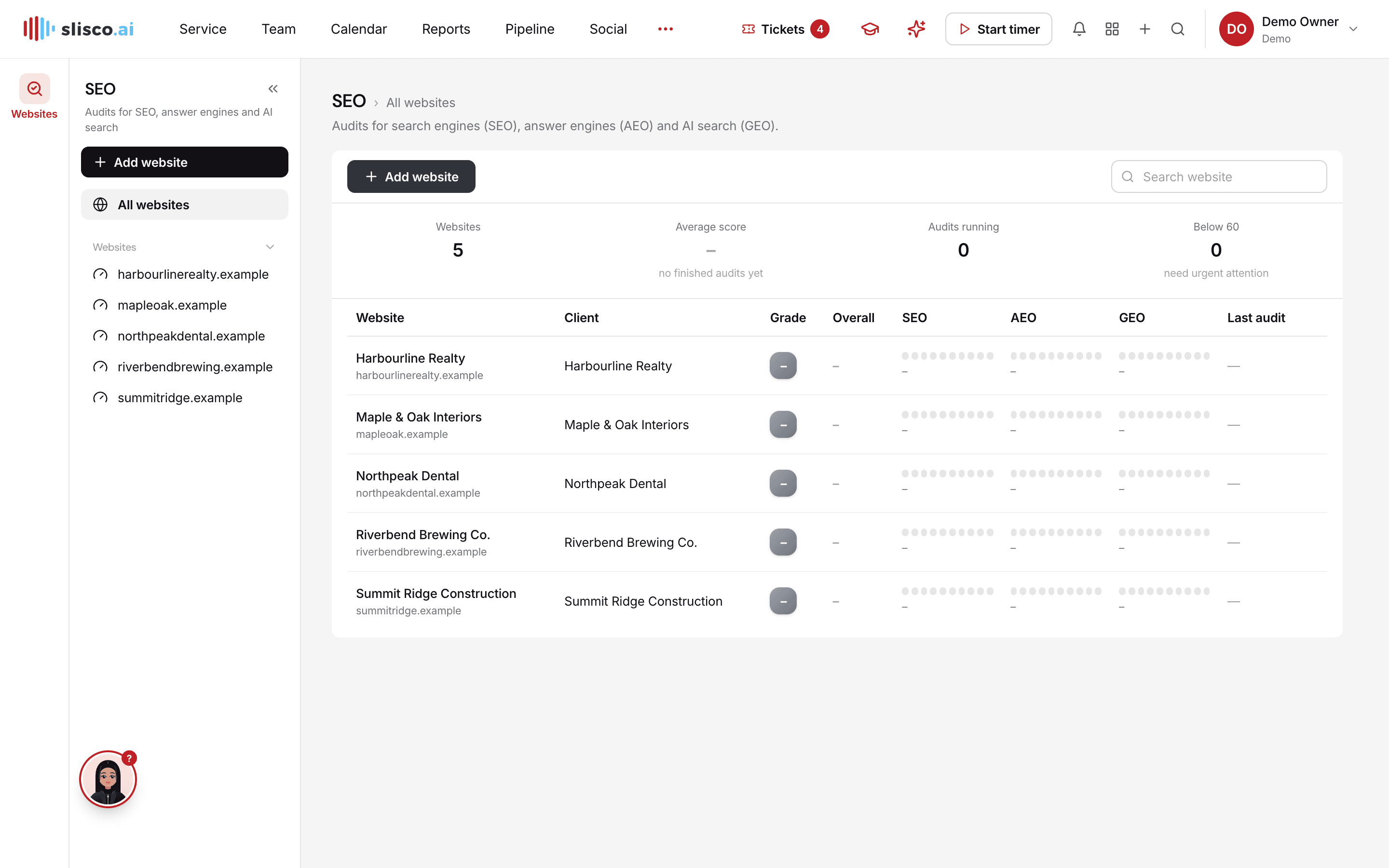Open the Social menu
The height and width of the screenshot is (868, 1389).
(x=608, y=29)
